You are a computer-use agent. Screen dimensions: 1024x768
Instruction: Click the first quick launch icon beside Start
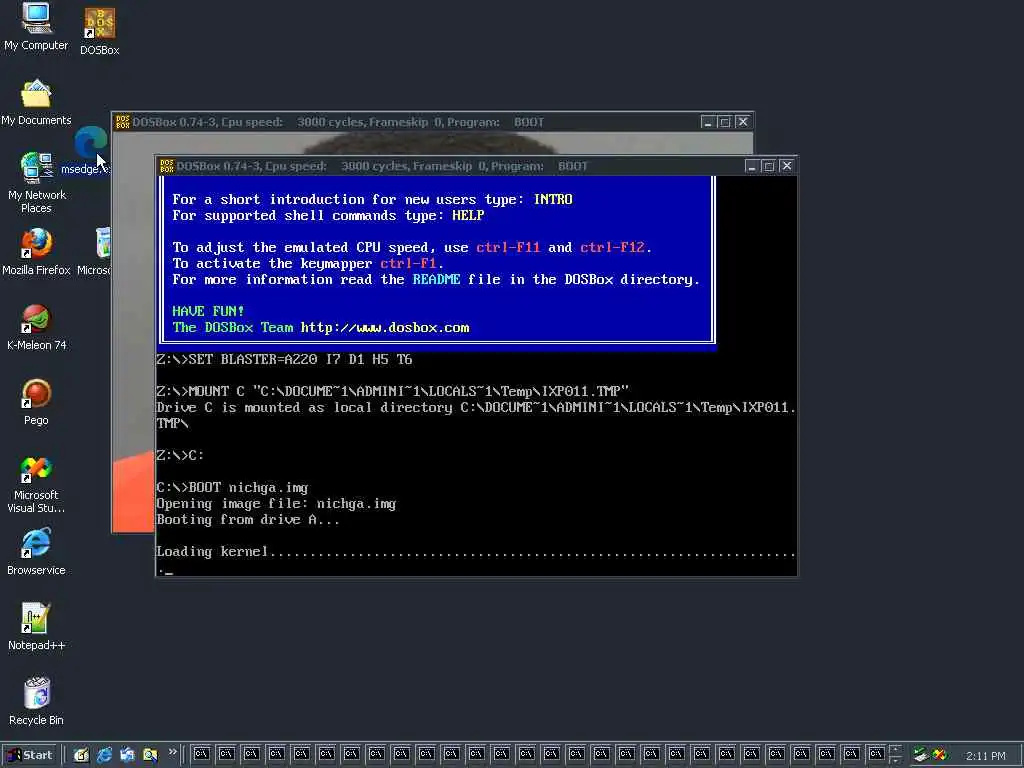tap(81, 755)
